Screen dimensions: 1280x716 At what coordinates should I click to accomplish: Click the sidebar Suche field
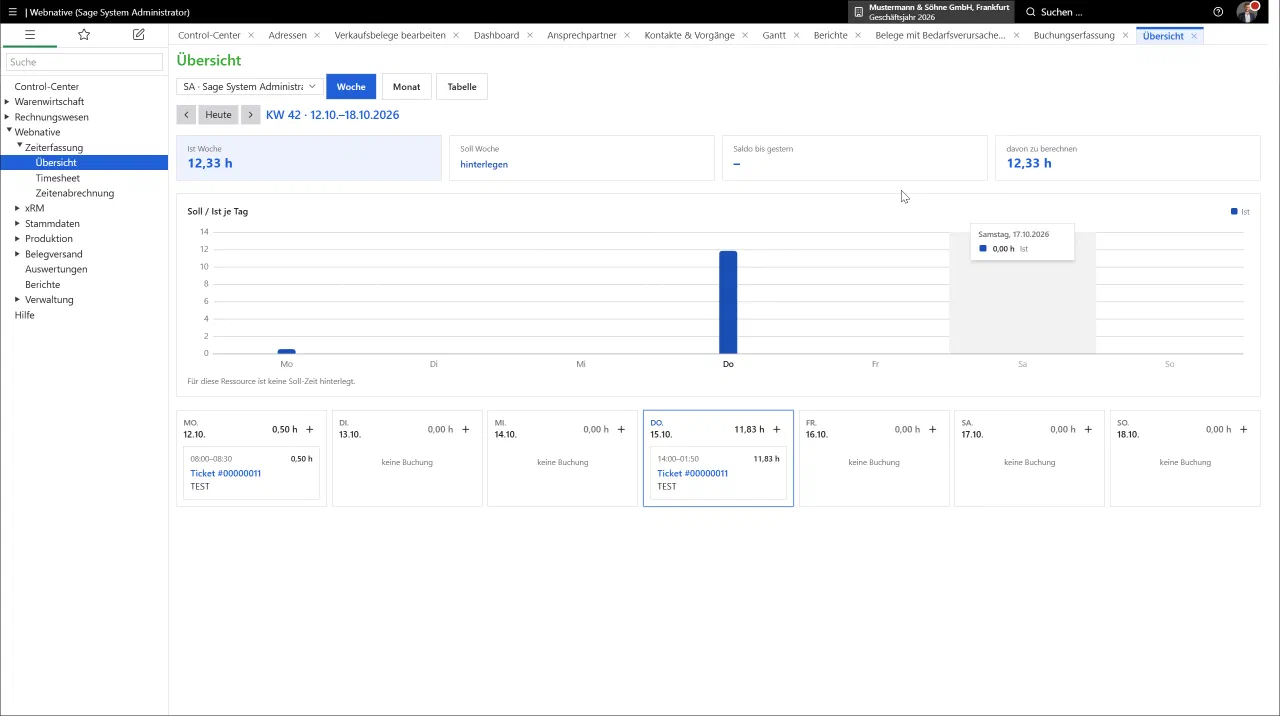click(x=84, y=62)
